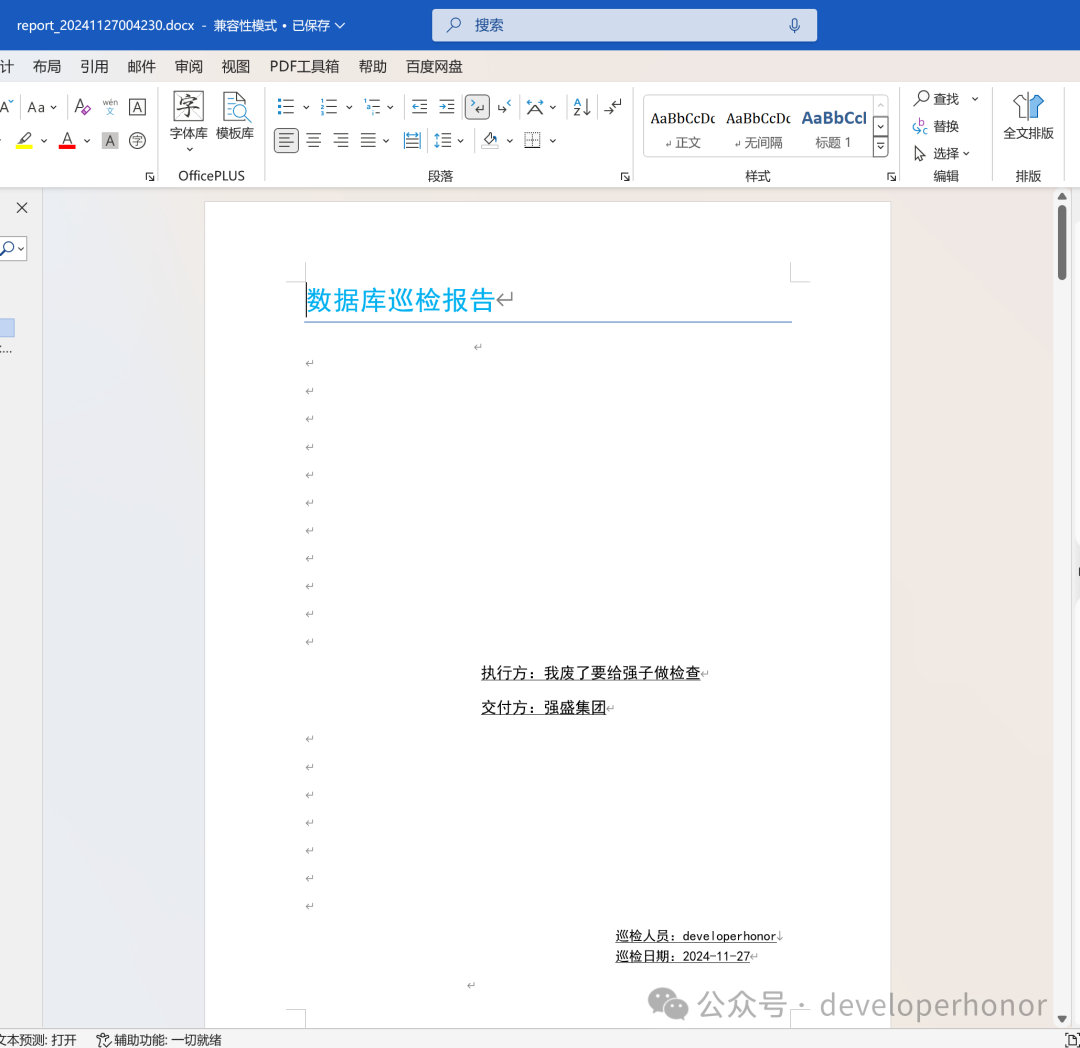1080x1048 pixels.
Task: Toggle center alignment for the paragraph
Action: click(x=314, y=140)
